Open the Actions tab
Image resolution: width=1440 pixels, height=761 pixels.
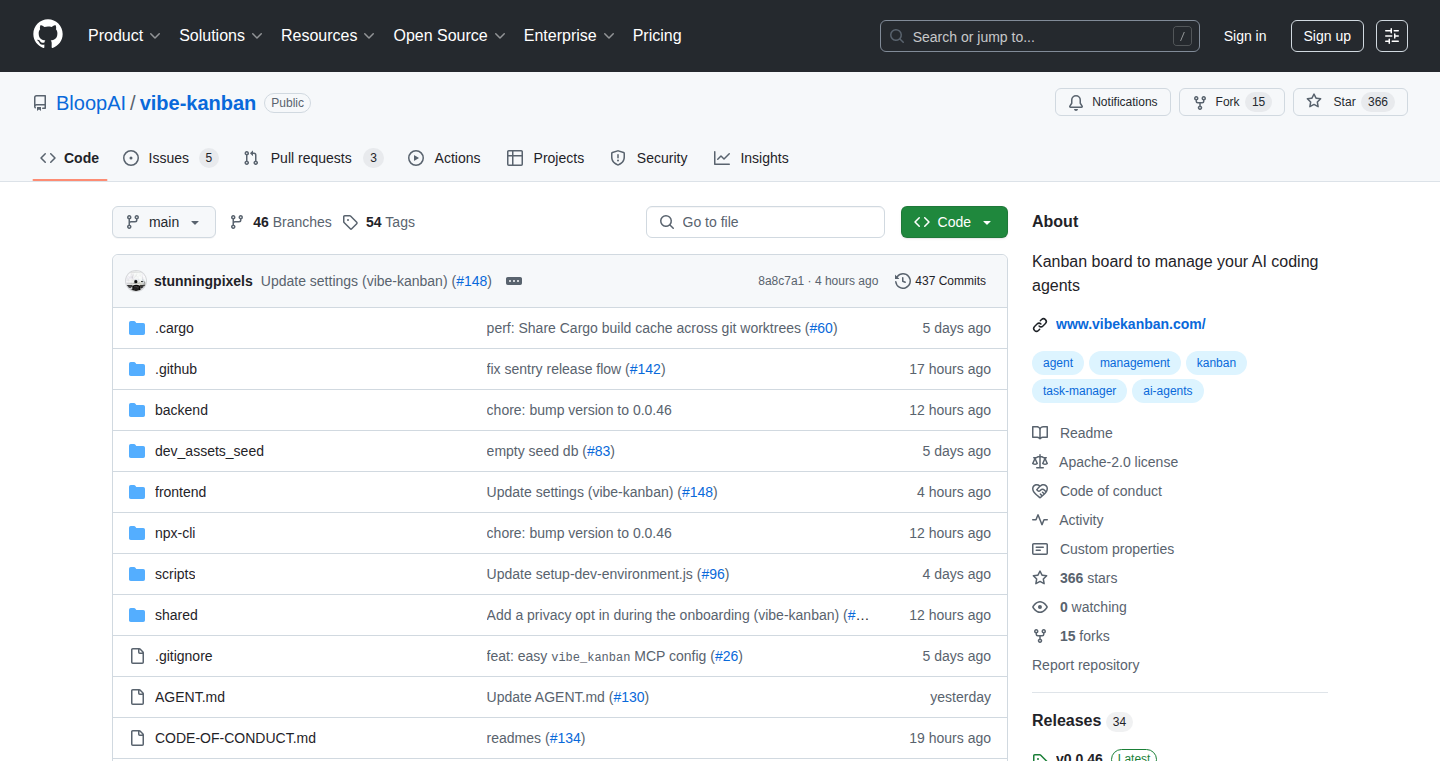[444, 158]
